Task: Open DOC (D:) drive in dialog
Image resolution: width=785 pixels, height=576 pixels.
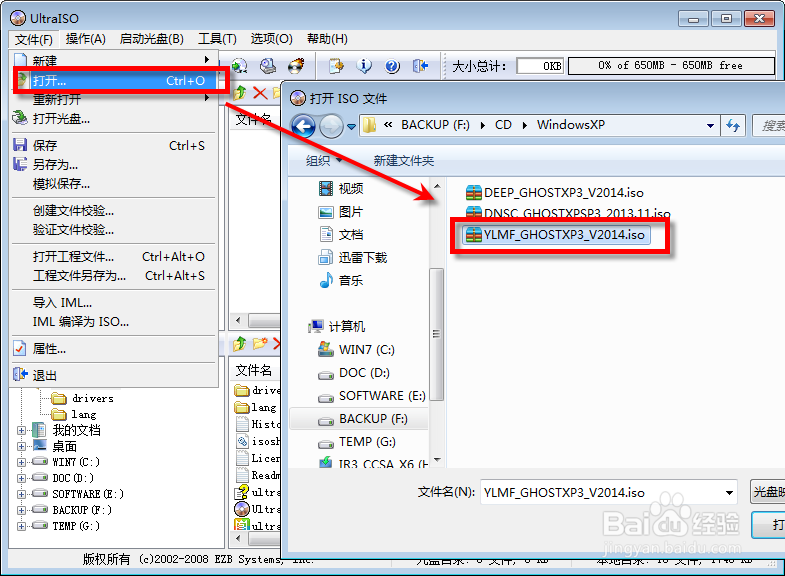Action: [x=354, y=372]
